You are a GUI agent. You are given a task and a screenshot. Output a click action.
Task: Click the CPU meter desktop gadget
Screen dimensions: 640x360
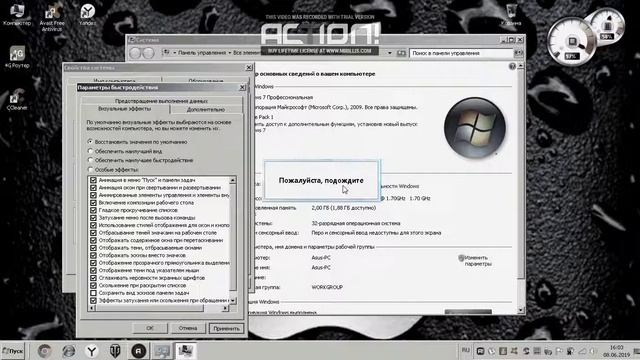coord(571,41)
